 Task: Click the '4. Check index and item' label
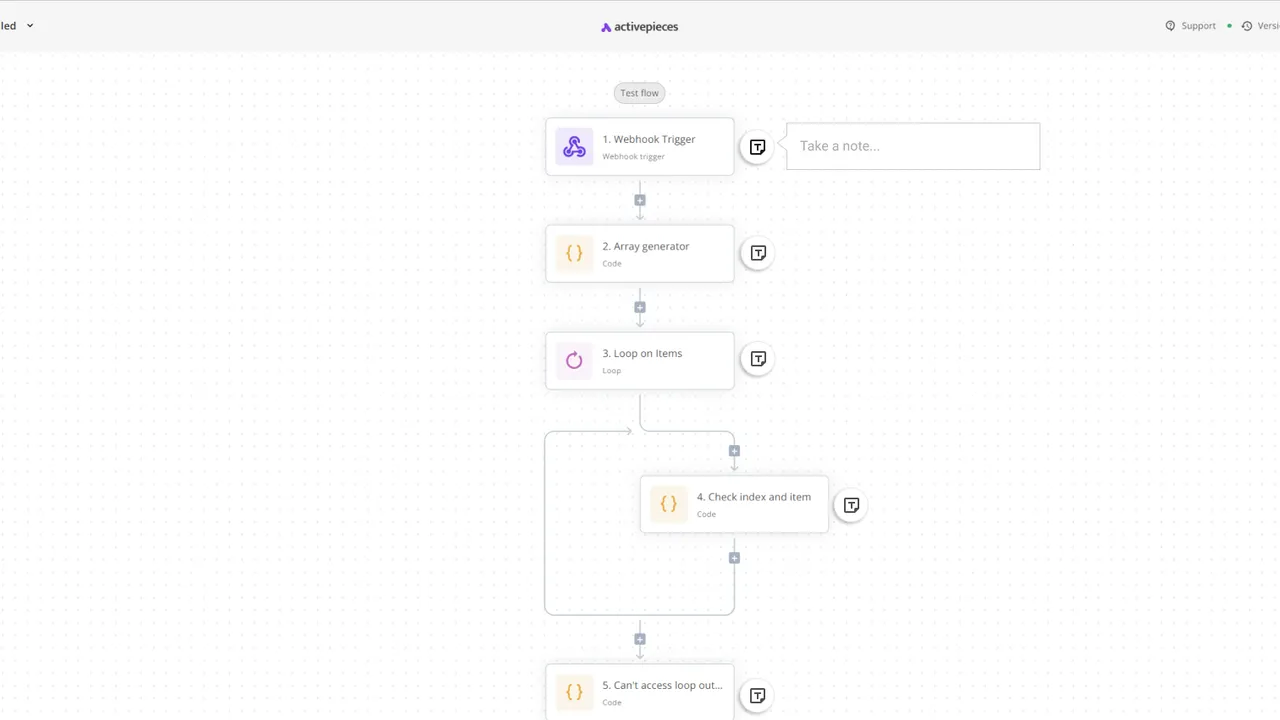click(754, 497)
